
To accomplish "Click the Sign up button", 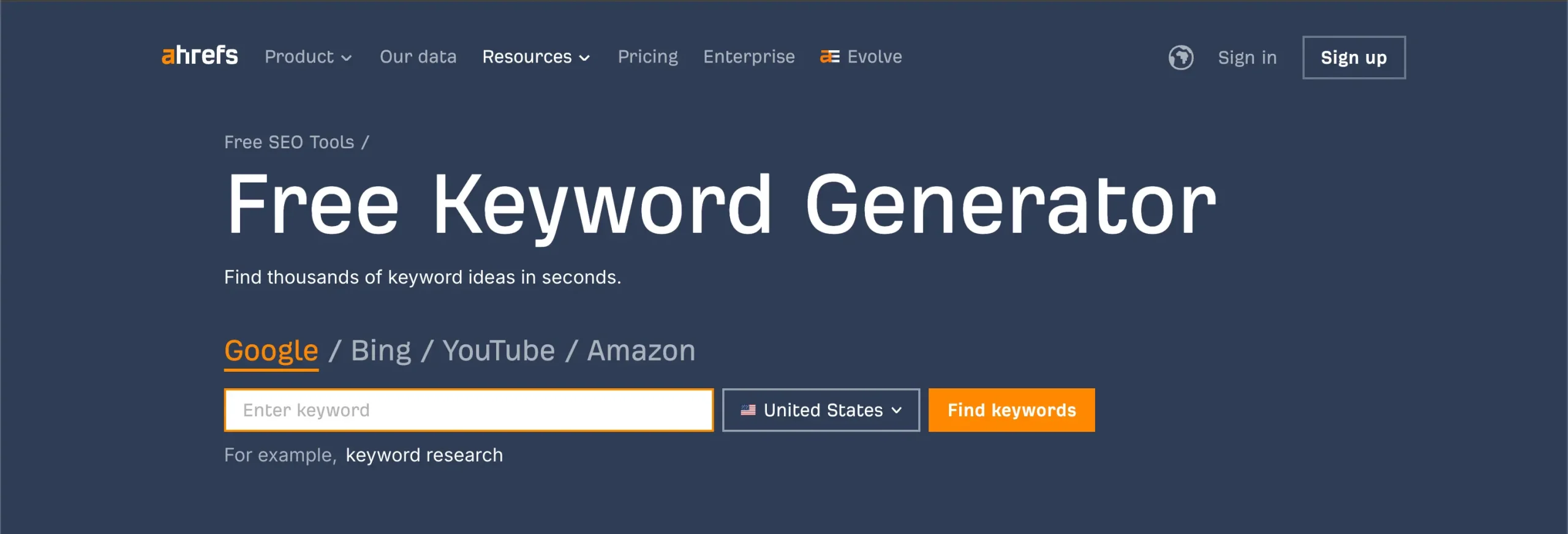I will click(1353, 58).
